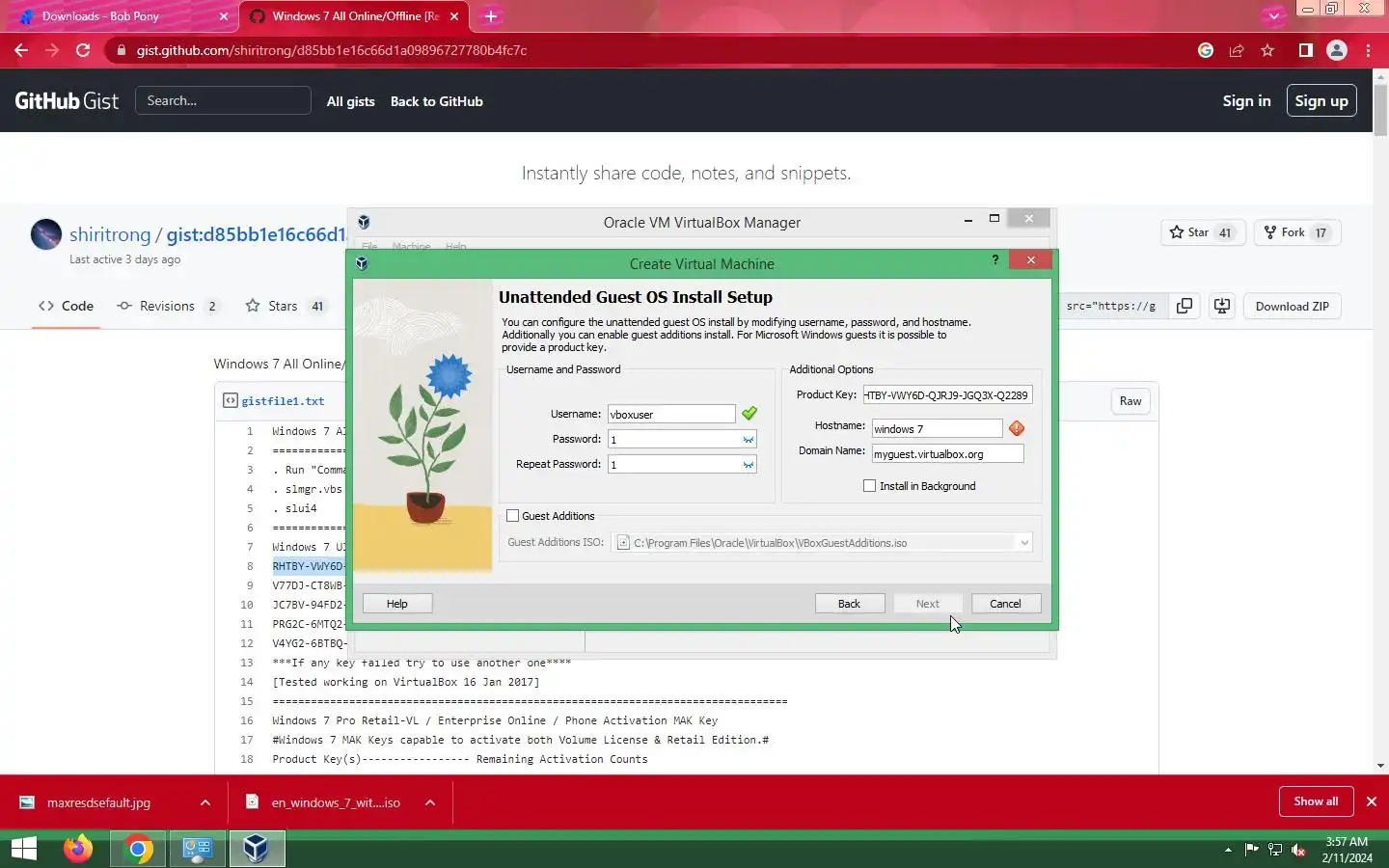Click GitHub Gist logo

click(67, 100)
